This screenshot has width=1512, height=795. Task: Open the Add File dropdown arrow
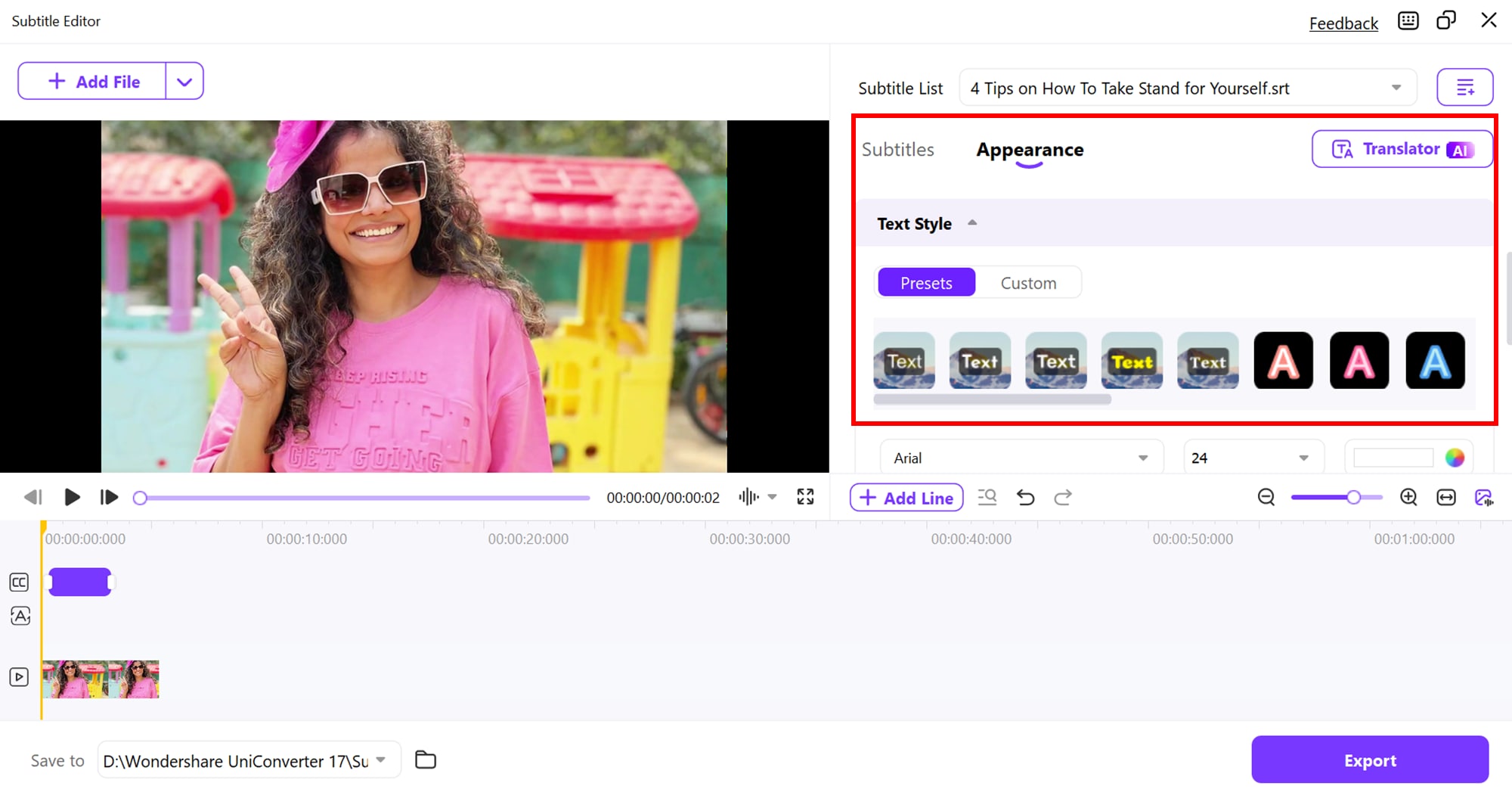(x=184, y=82)
